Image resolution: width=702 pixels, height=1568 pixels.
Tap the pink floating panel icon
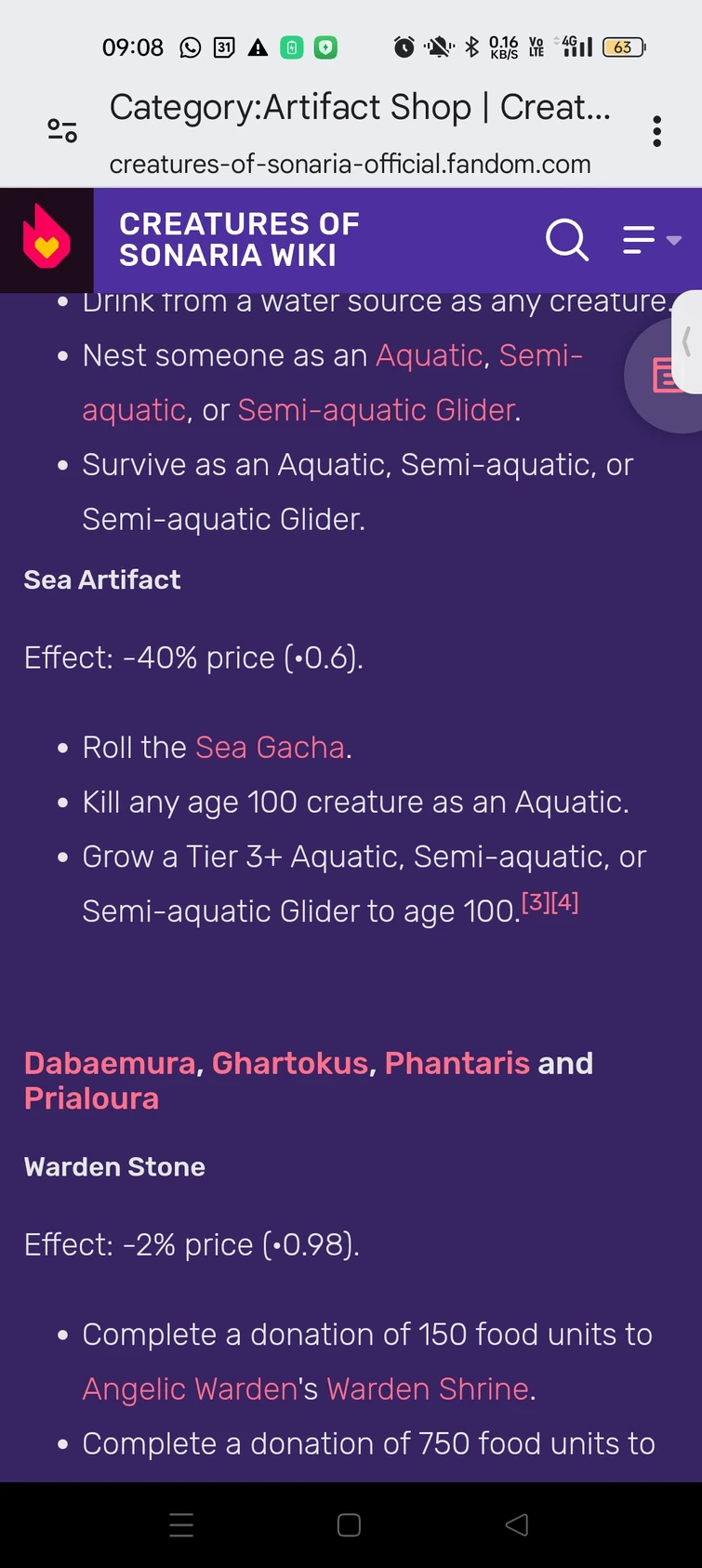(x=664, y=376)
